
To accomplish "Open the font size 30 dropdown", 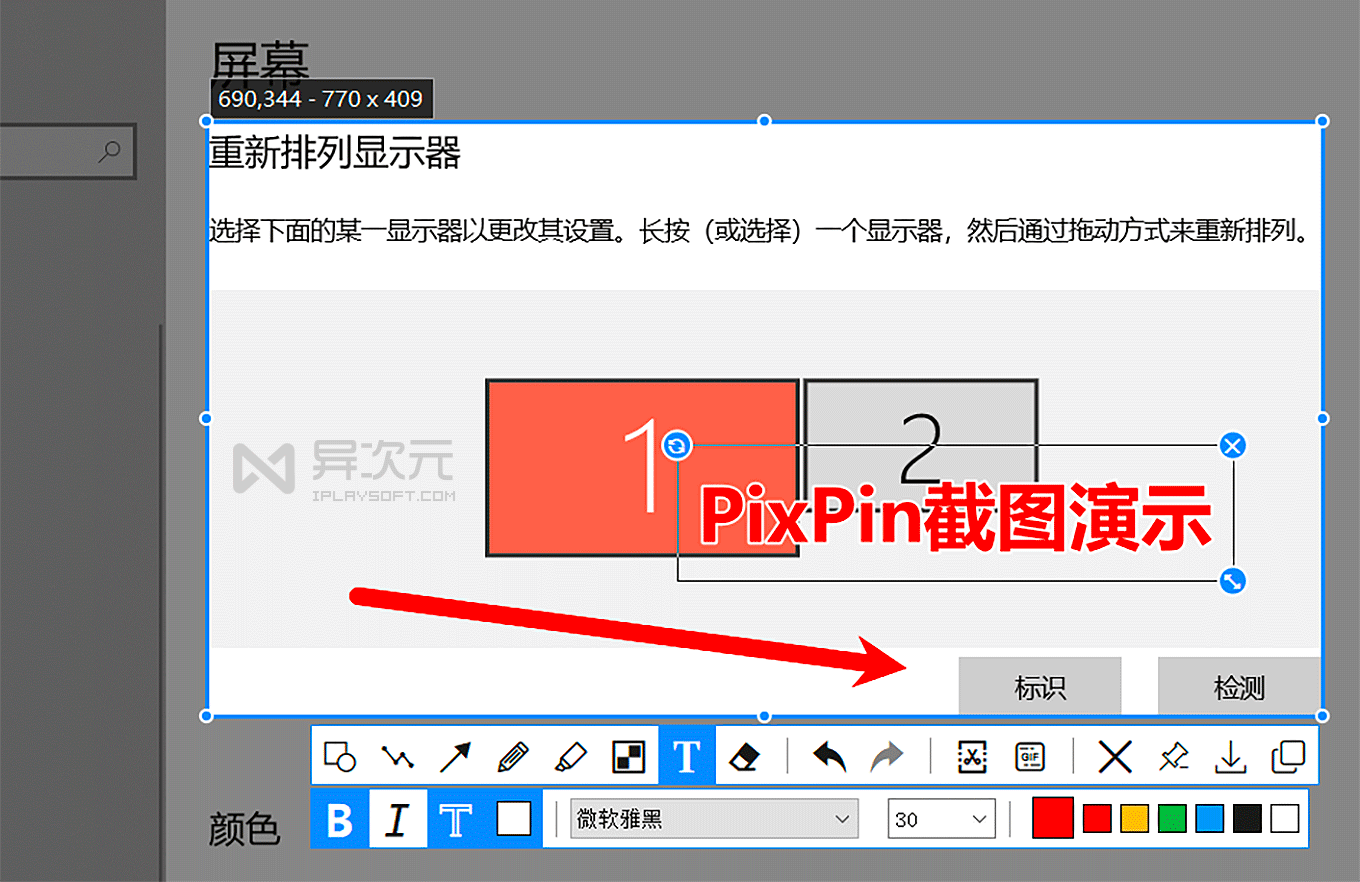I will (941, 818).
